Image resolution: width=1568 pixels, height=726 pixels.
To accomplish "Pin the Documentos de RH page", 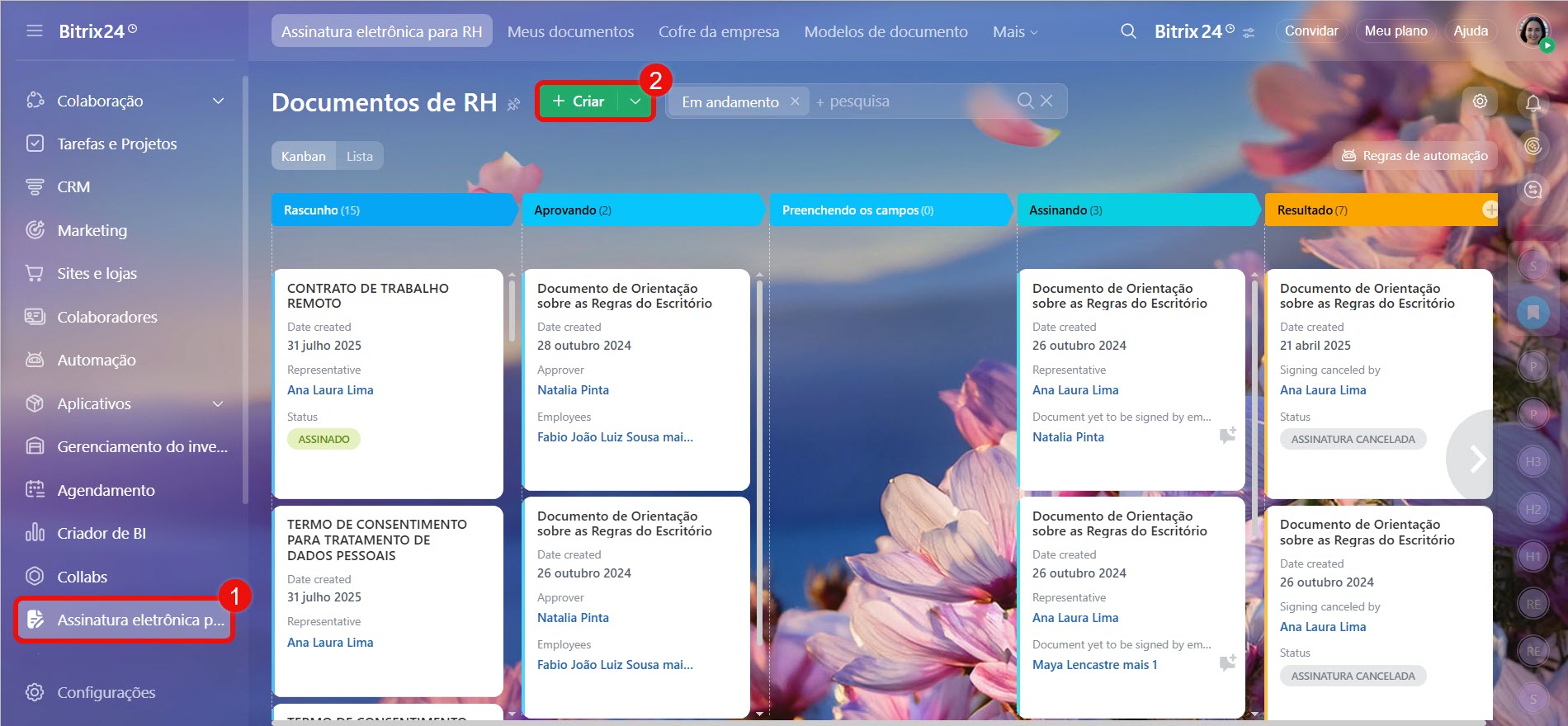I will pos(513,104).
